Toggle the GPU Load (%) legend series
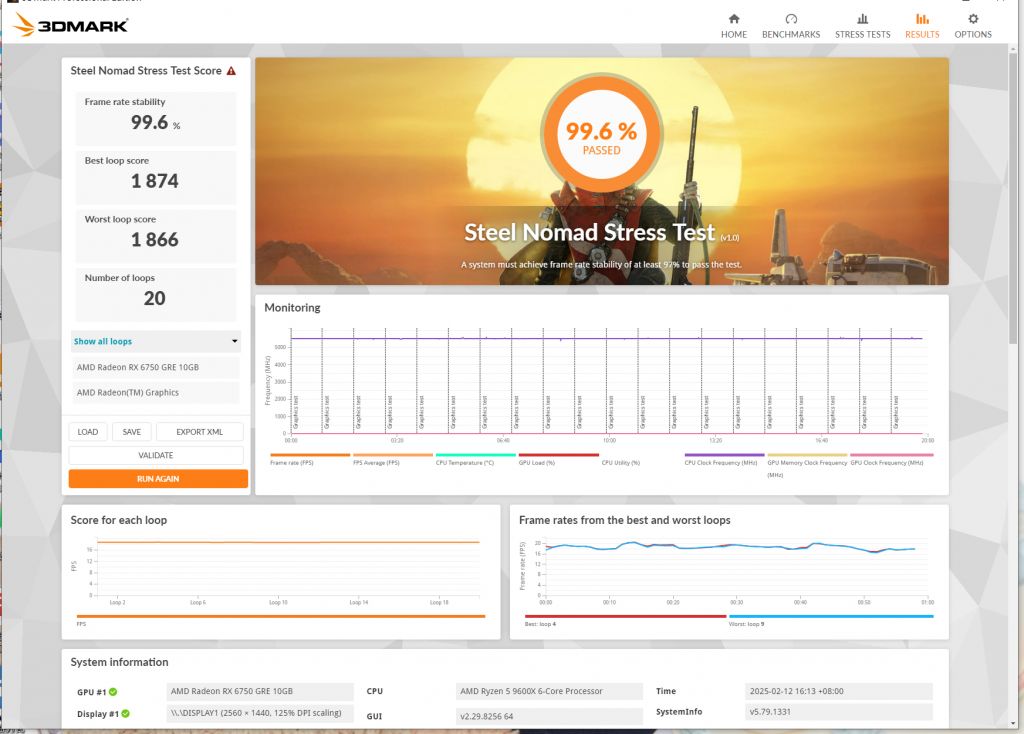 (x=558, y=456)
